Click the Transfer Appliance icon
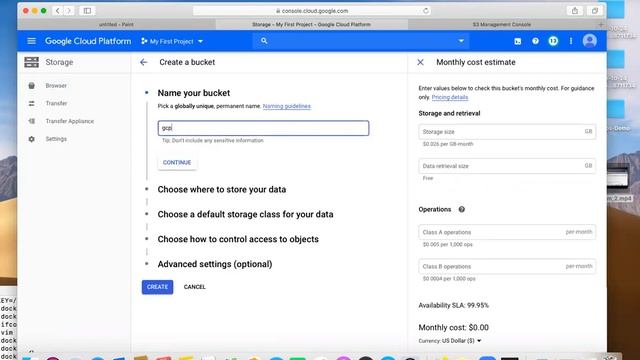This screenshot has height=360, width=640. click(31, 121)
